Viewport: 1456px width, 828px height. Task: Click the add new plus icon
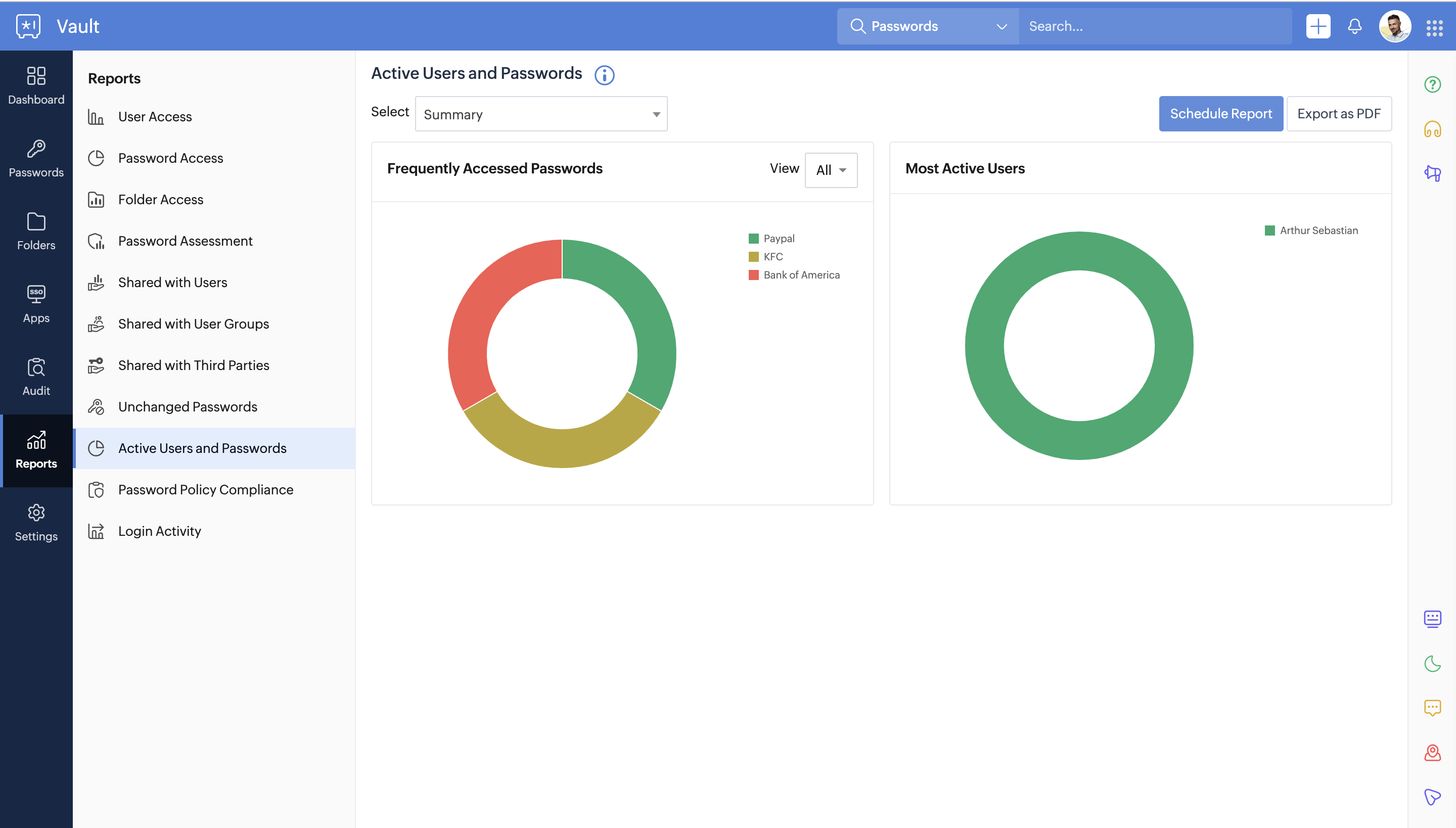pyautogui.click(x=1318, y=26)
